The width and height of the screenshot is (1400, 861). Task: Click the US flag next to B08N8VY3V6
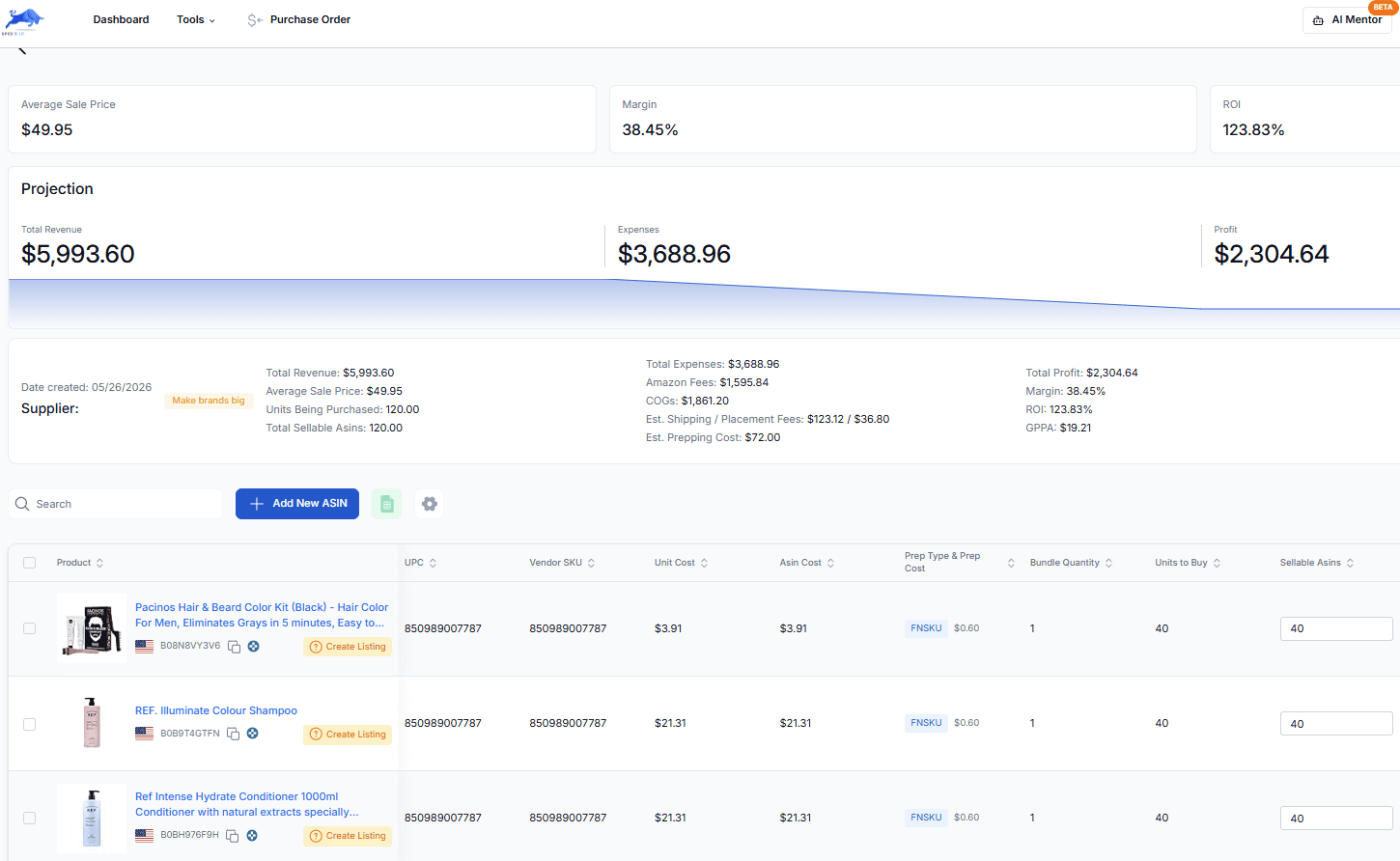(x=144, y=647)
